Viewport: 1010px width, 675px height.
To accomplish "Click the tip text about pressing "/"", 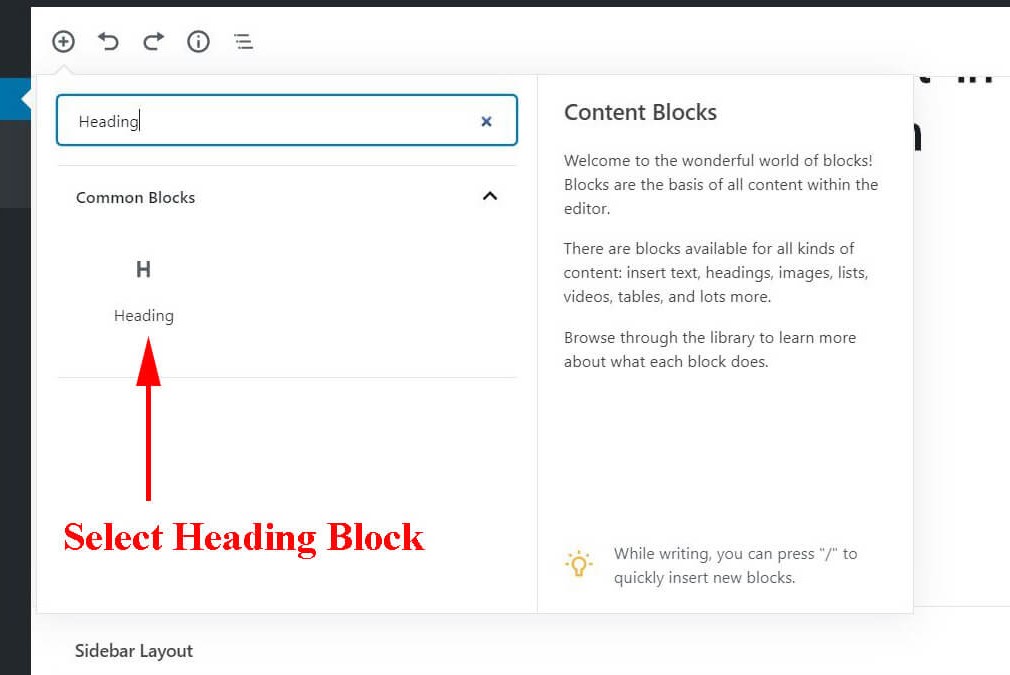I will click(x=736, y=566).
